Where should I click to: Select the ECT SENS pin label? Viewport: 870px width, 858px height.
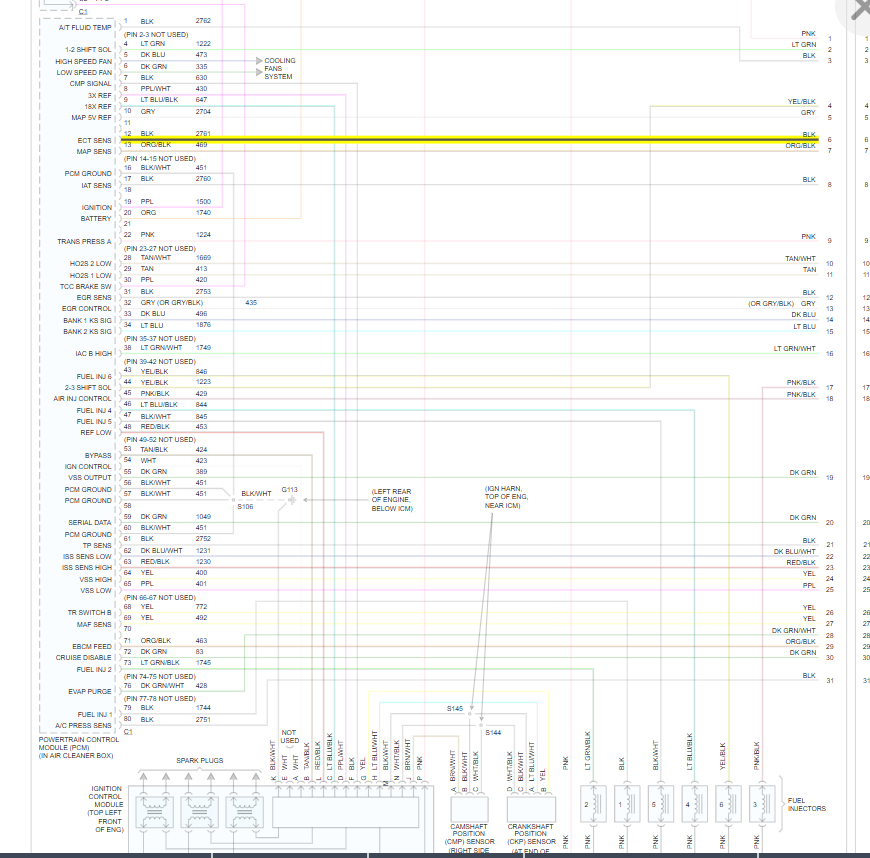pos(94,140)
